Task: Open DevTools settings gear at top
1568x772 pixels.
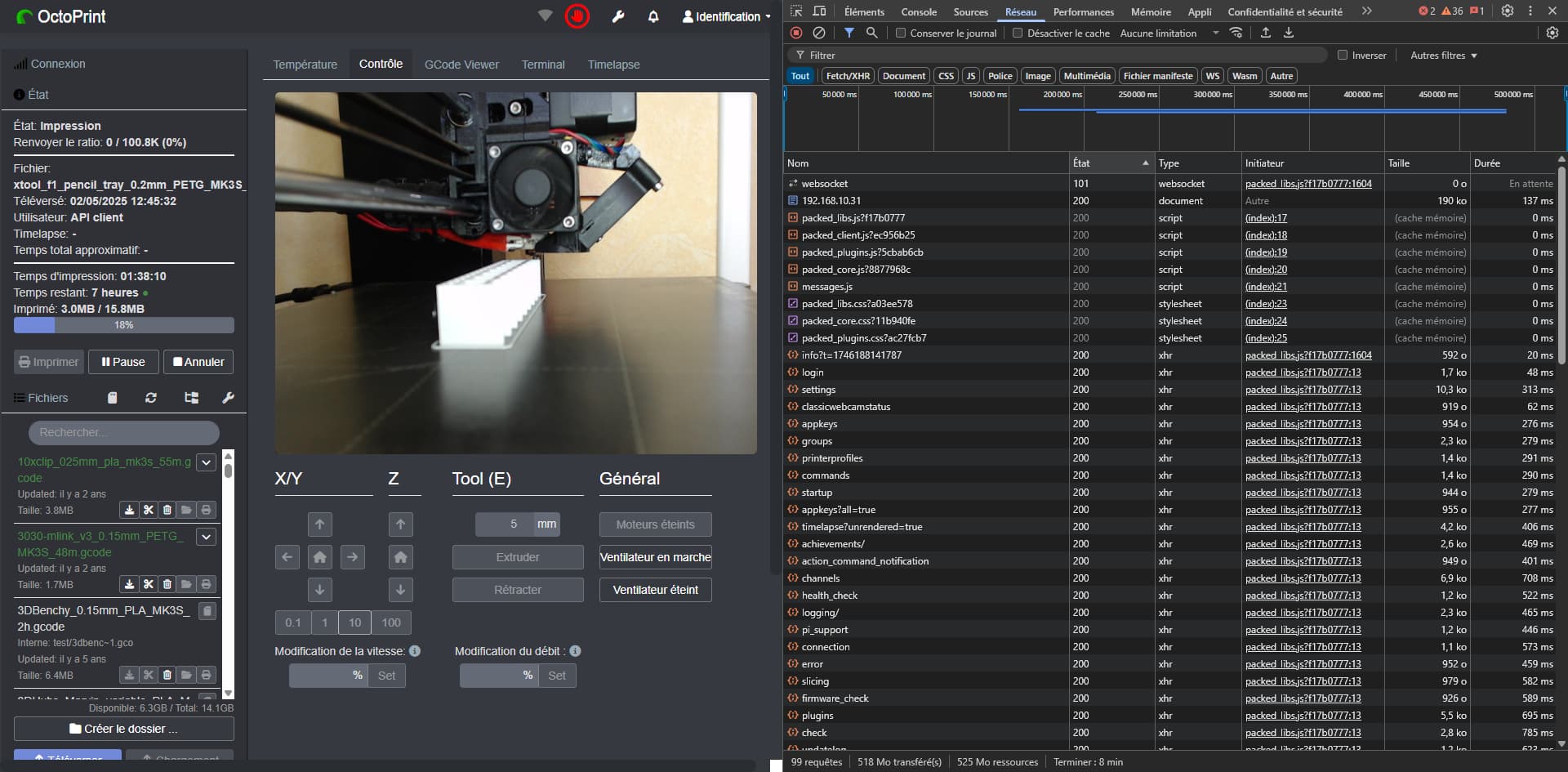Action: 1508,11
